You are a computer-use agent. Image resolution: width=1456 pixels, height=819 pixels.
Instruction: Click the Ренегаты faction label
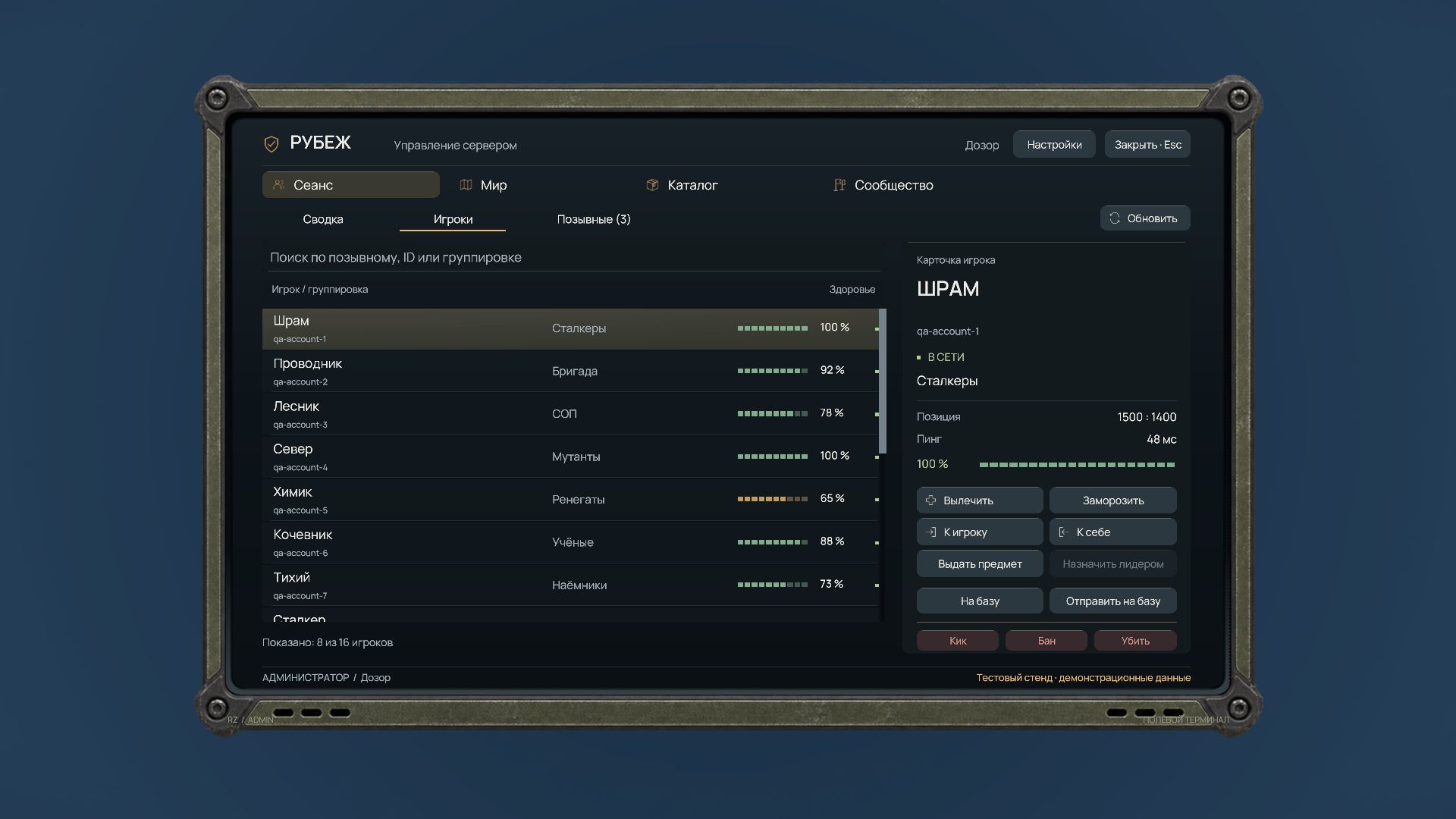(579, 499)
